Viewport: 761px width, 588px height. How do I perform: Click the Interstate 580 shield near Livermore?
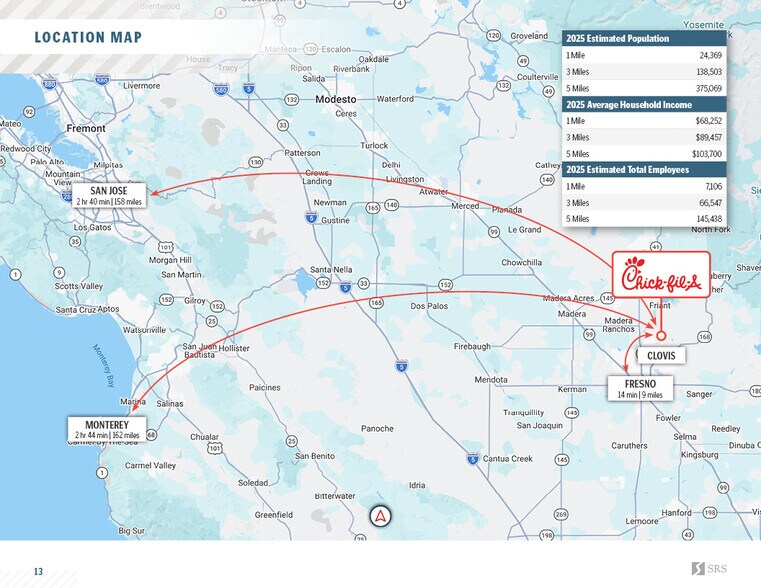click(x=220, y=90)
